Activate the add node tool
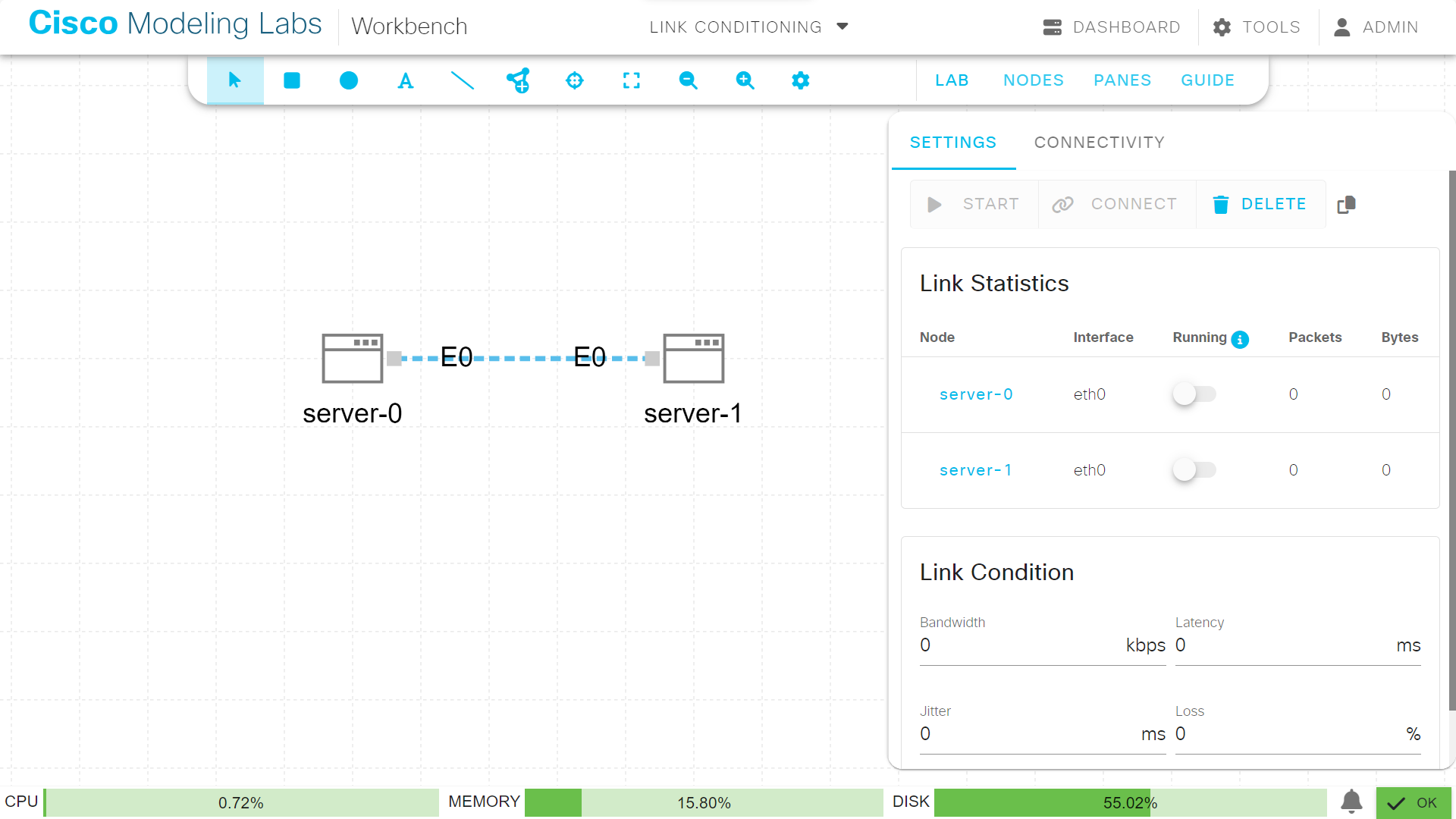 point(519,80)
